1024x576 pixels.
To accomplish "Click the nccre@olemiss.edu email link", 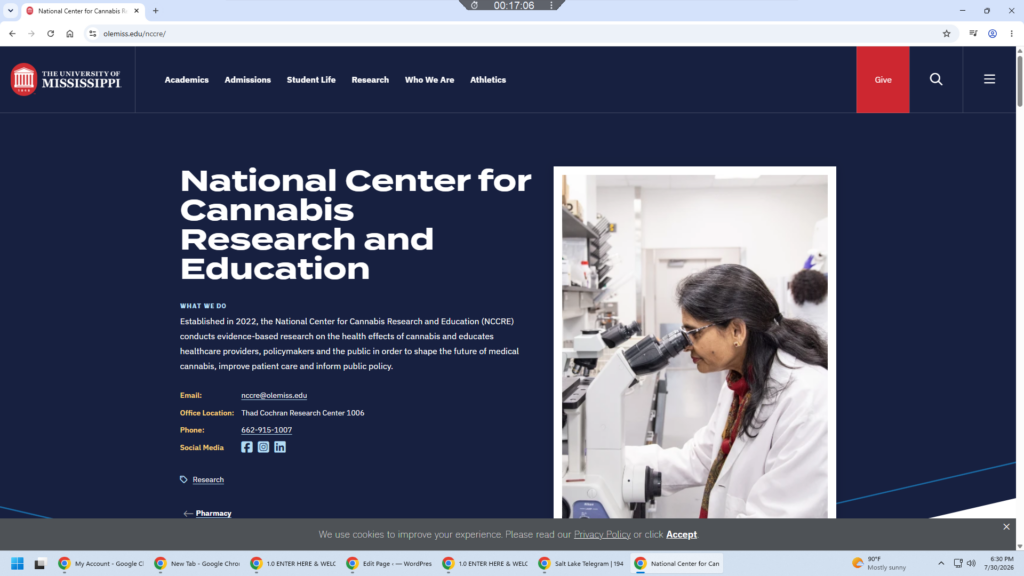I will [274, 395].
